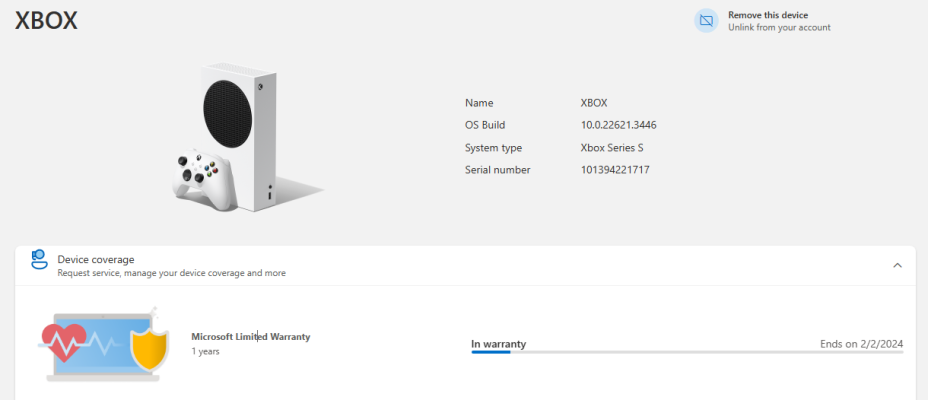This screenshot has width=928, height=400.
Task: Click the OS Build field label
Action: [x=485, y=125]
